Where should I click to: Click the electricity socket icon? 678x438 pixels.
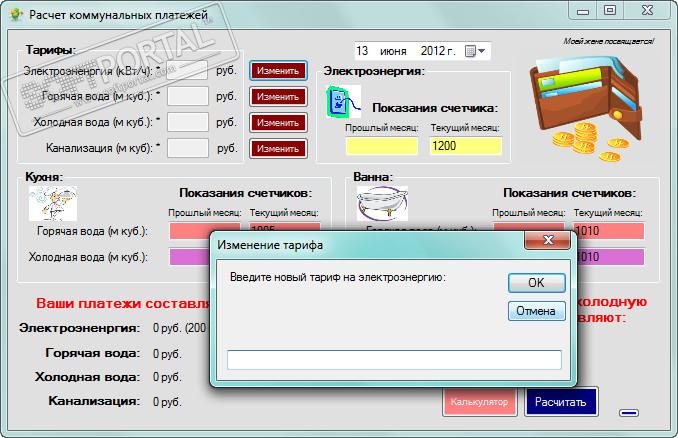343,102
